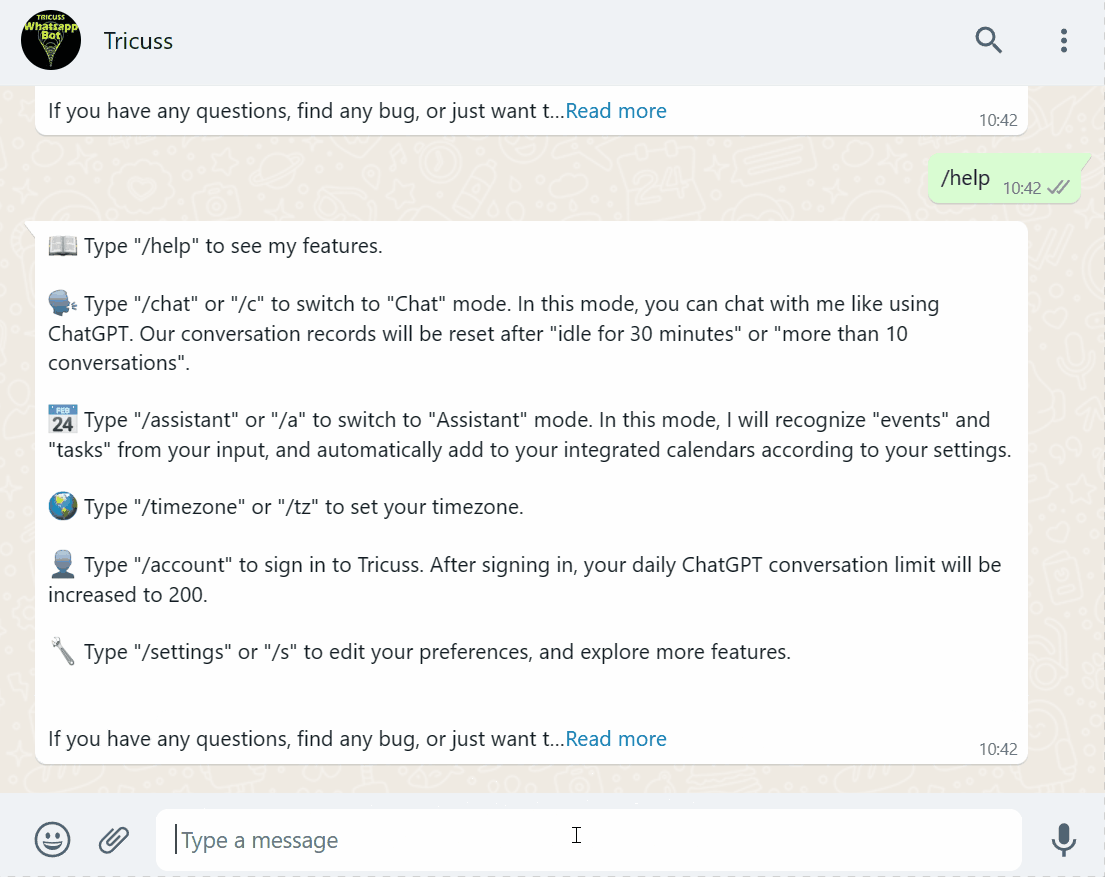Image resolution: width=1105 pixels, height=877 pixels.
Task: Click the Tricuss profile picture
Action: pyautogui.click(x=51, y=40)
